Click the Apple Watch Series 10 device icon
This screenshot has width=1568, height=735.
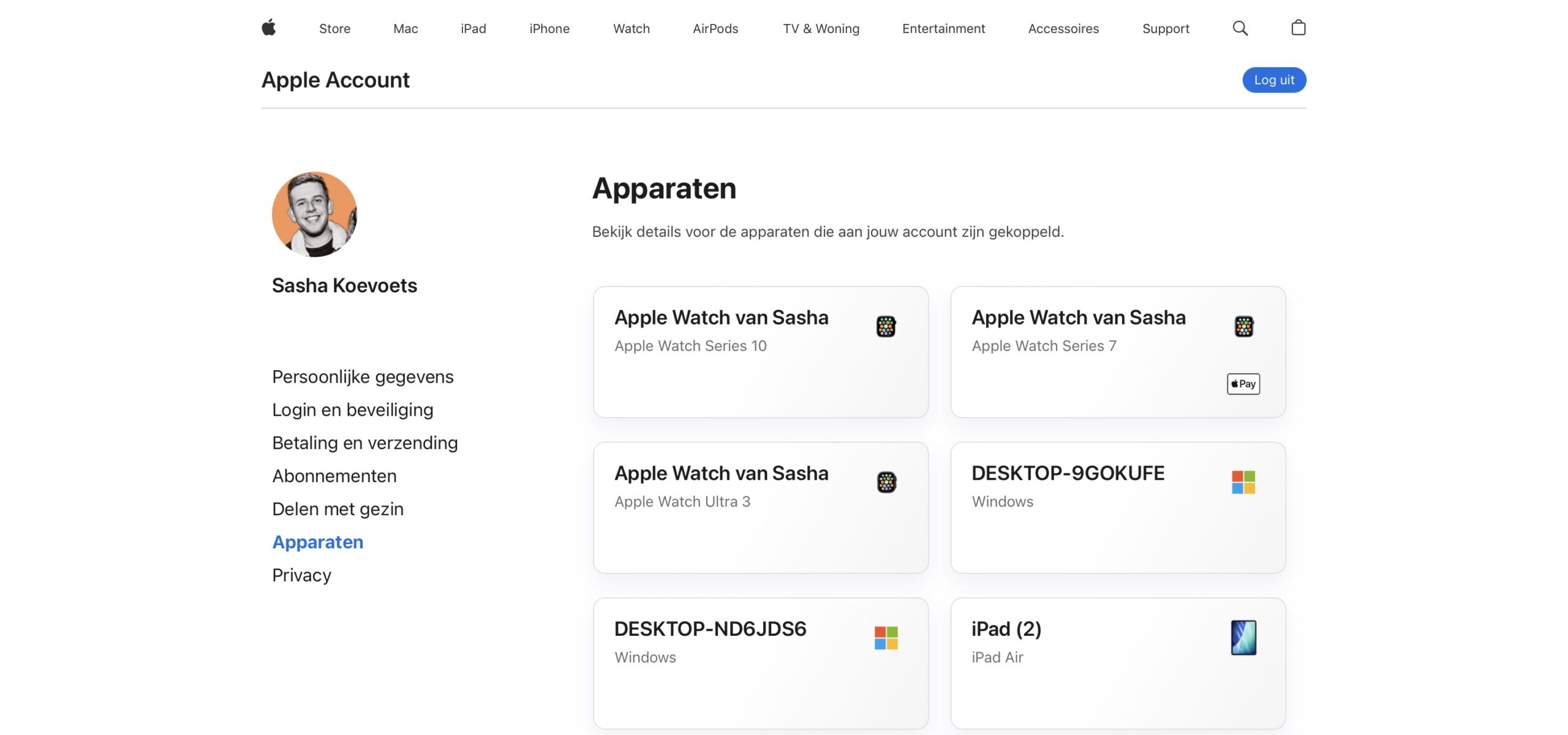(x=886, y=326)
